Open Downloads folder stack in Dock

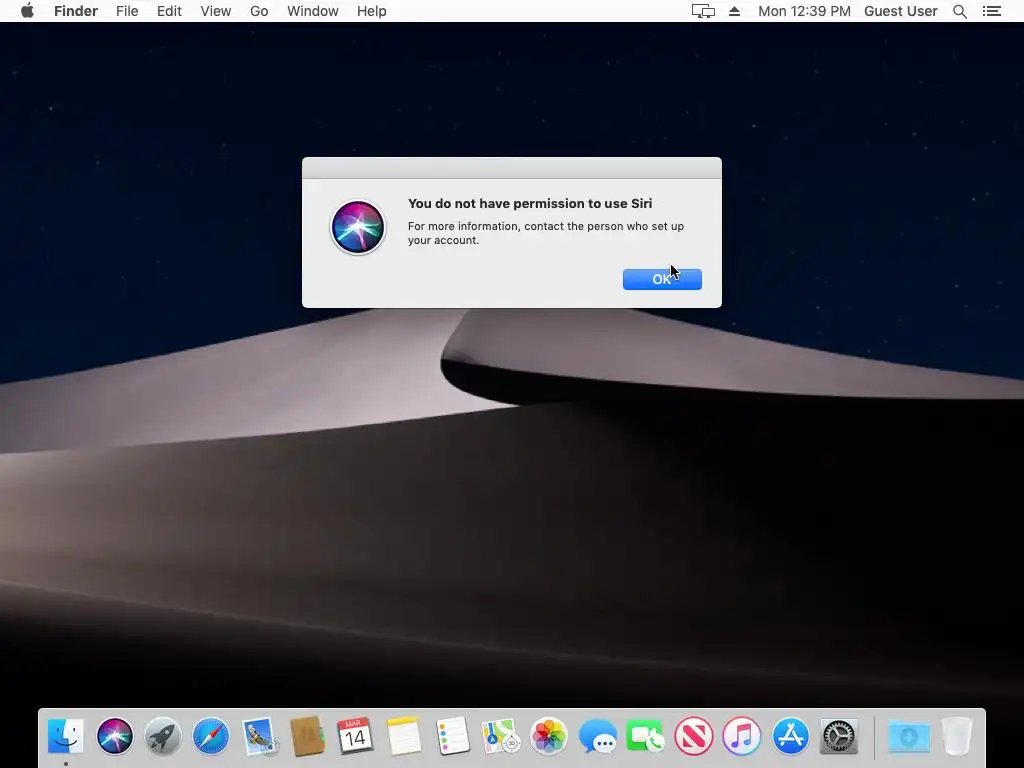pyautogui.click(x=908, y=736)
